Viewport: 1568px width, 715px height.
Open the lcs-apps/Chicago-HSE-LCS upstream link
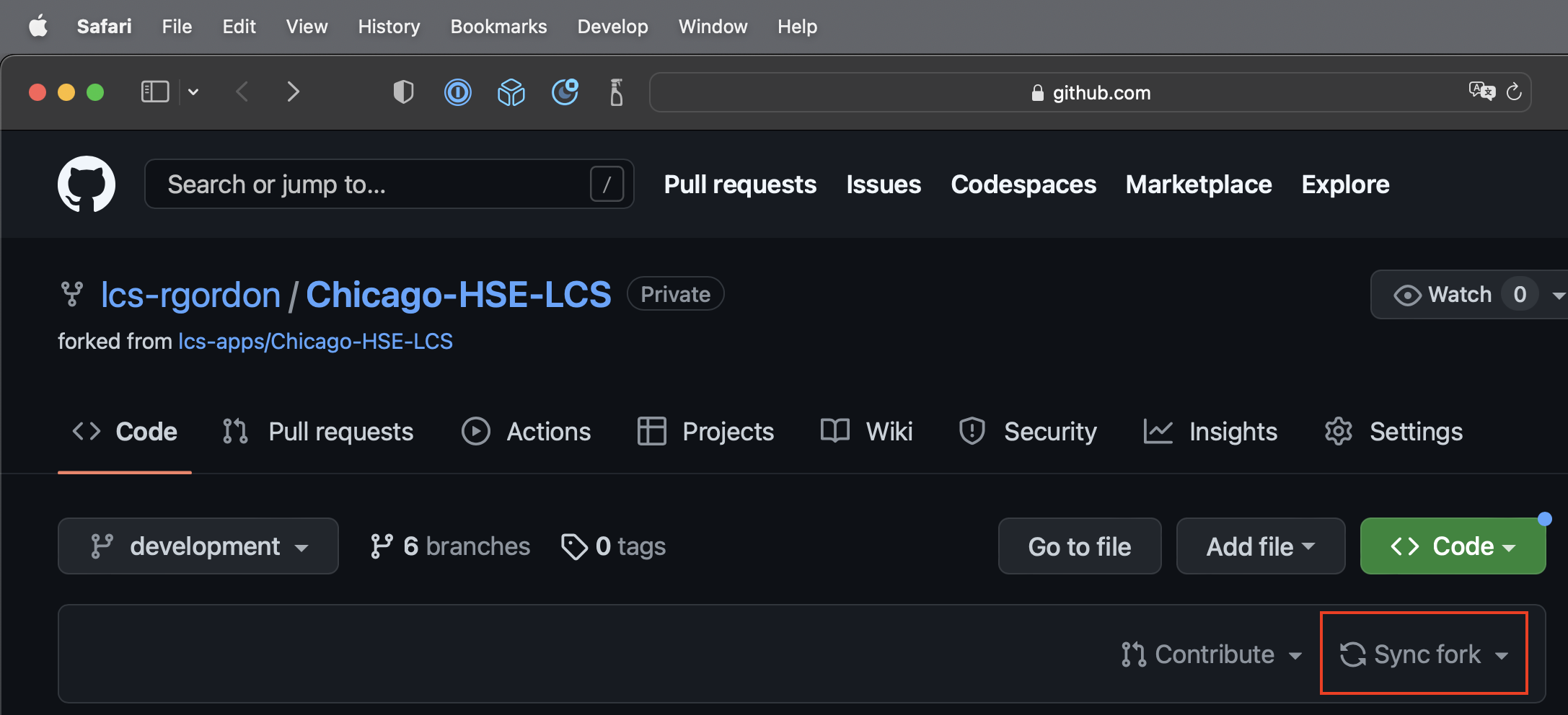coord(315,341)
